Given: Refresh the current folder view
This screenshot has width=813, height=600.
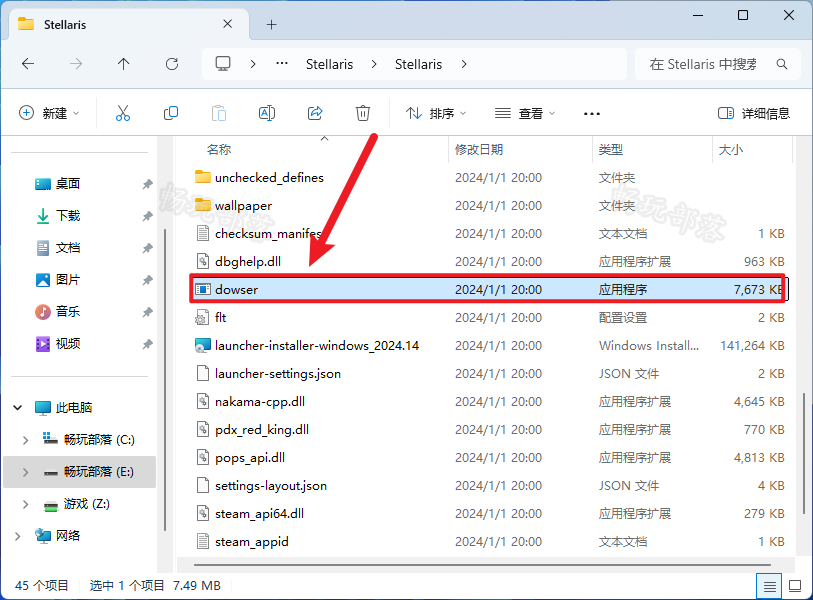Looking at the screenshot, I should [172, 64].
